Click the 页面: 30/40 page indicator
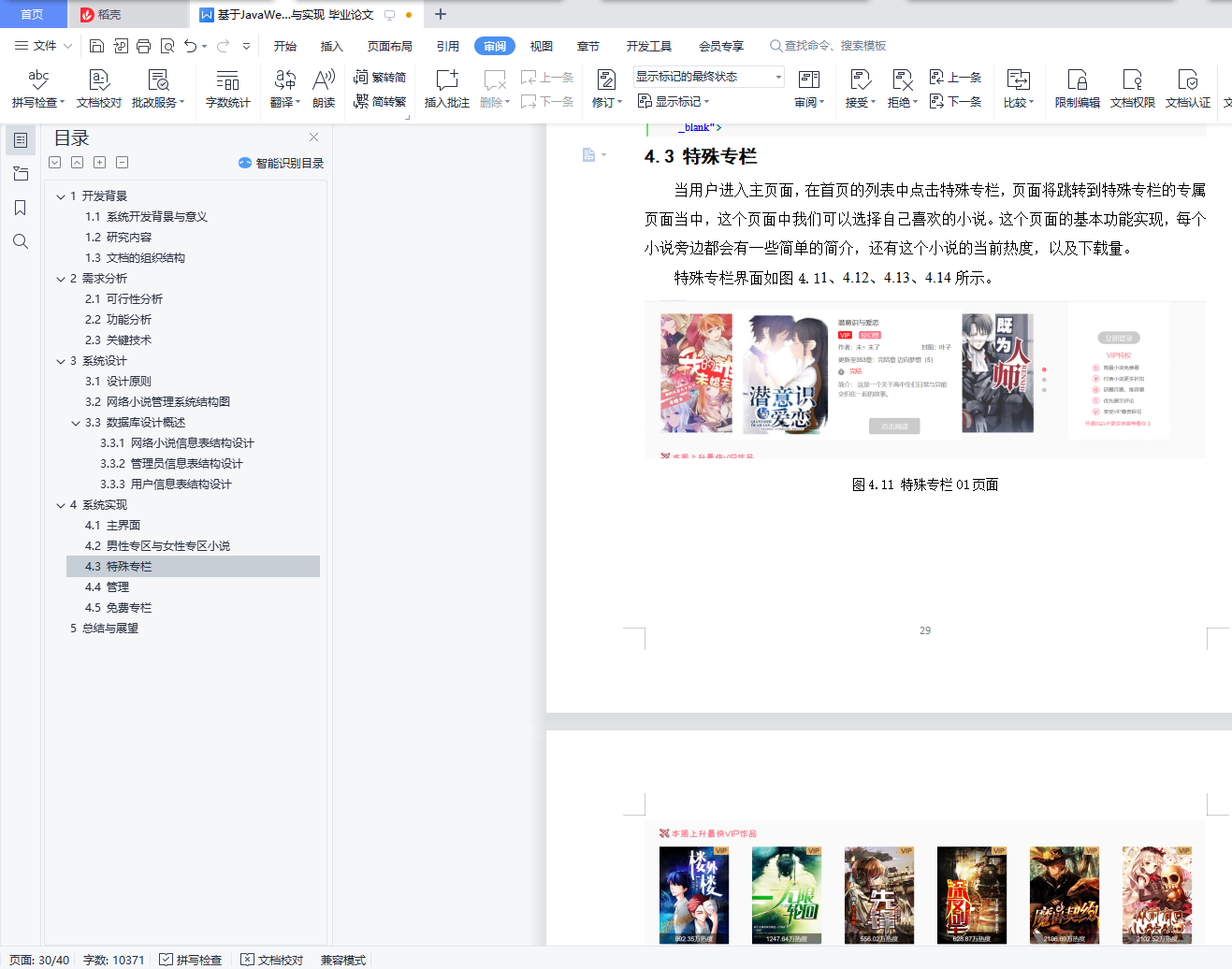Viewport: 1232px width, 969px height. (x=39, y=960)
